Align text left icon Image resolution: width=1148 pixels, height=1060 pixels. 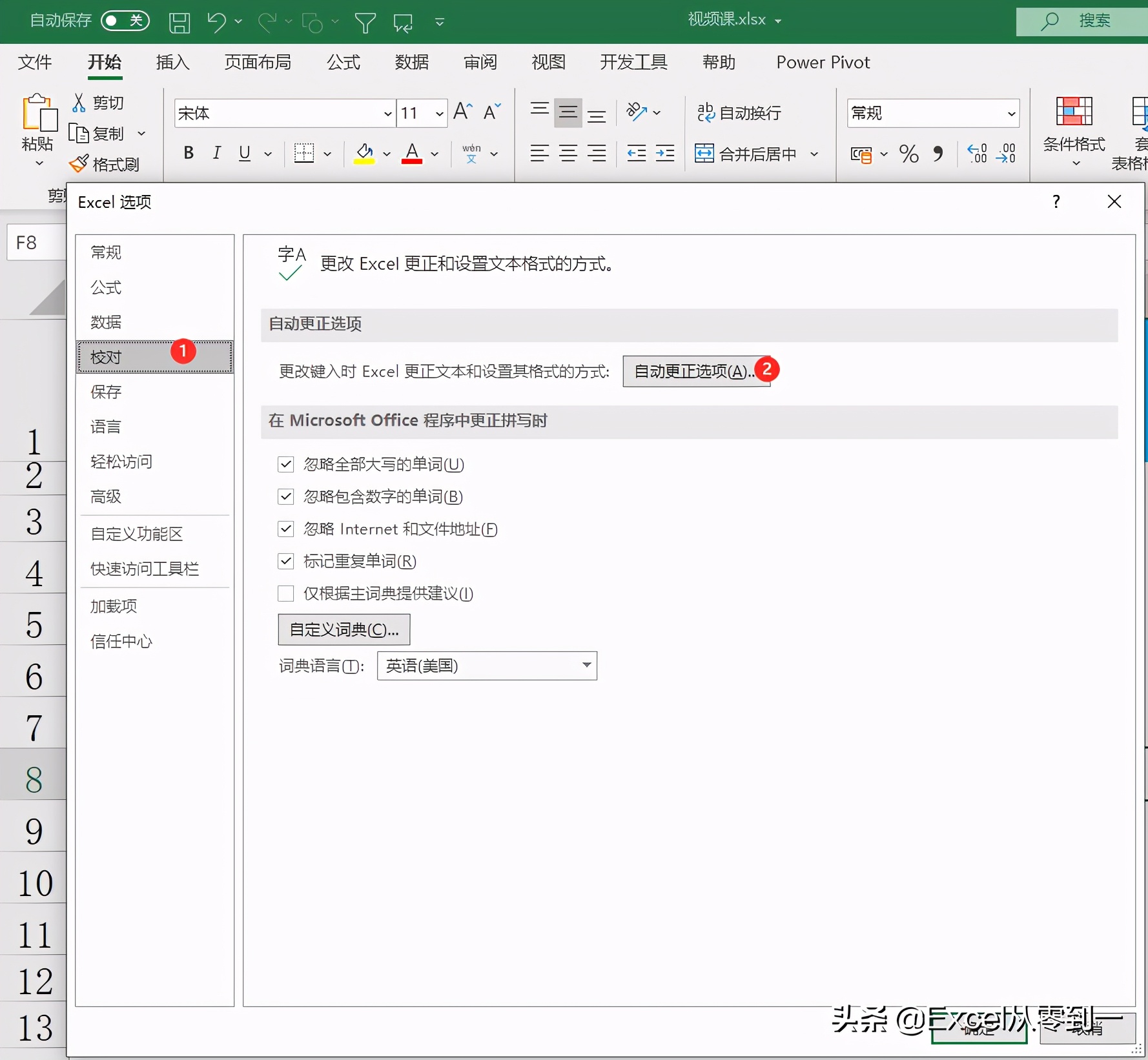tap(540, 153)
